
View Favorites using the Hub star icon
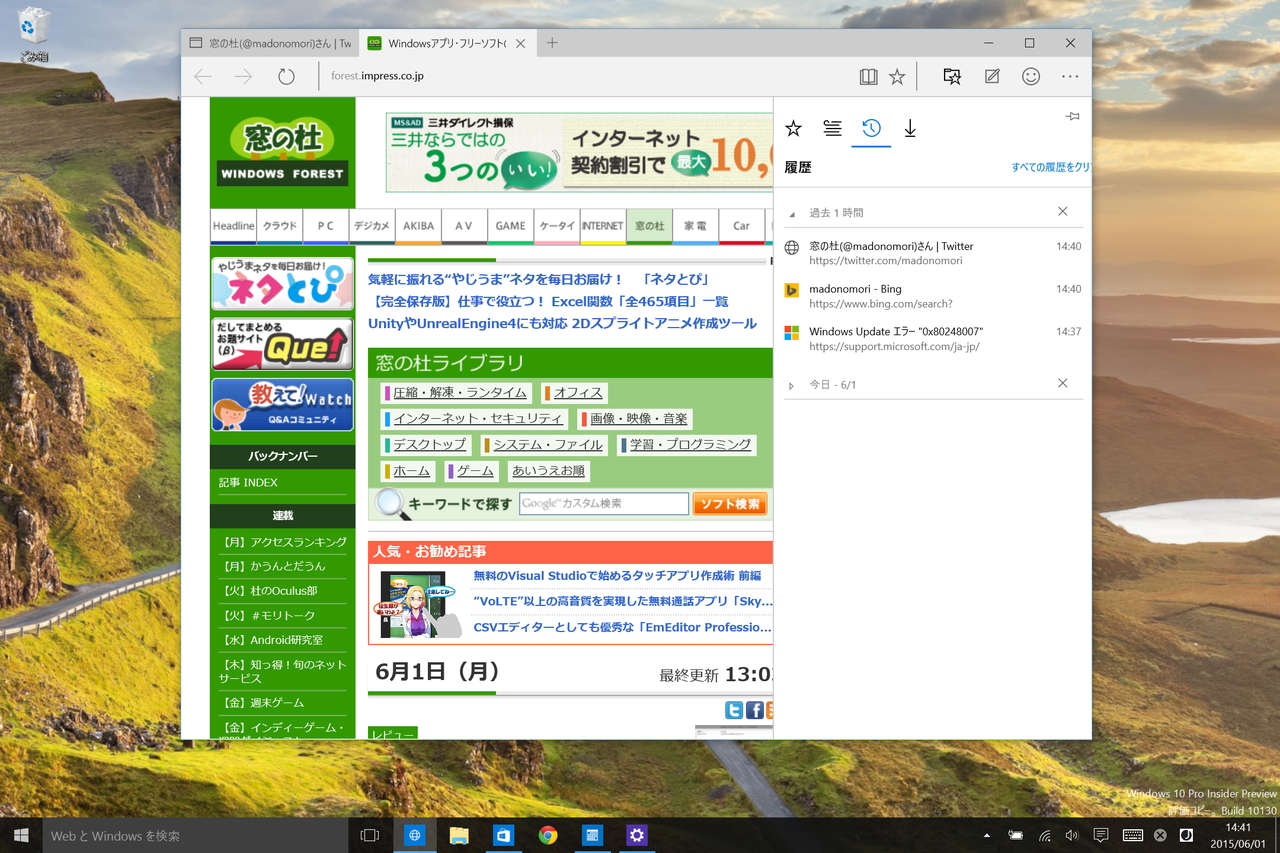[793, 128]
